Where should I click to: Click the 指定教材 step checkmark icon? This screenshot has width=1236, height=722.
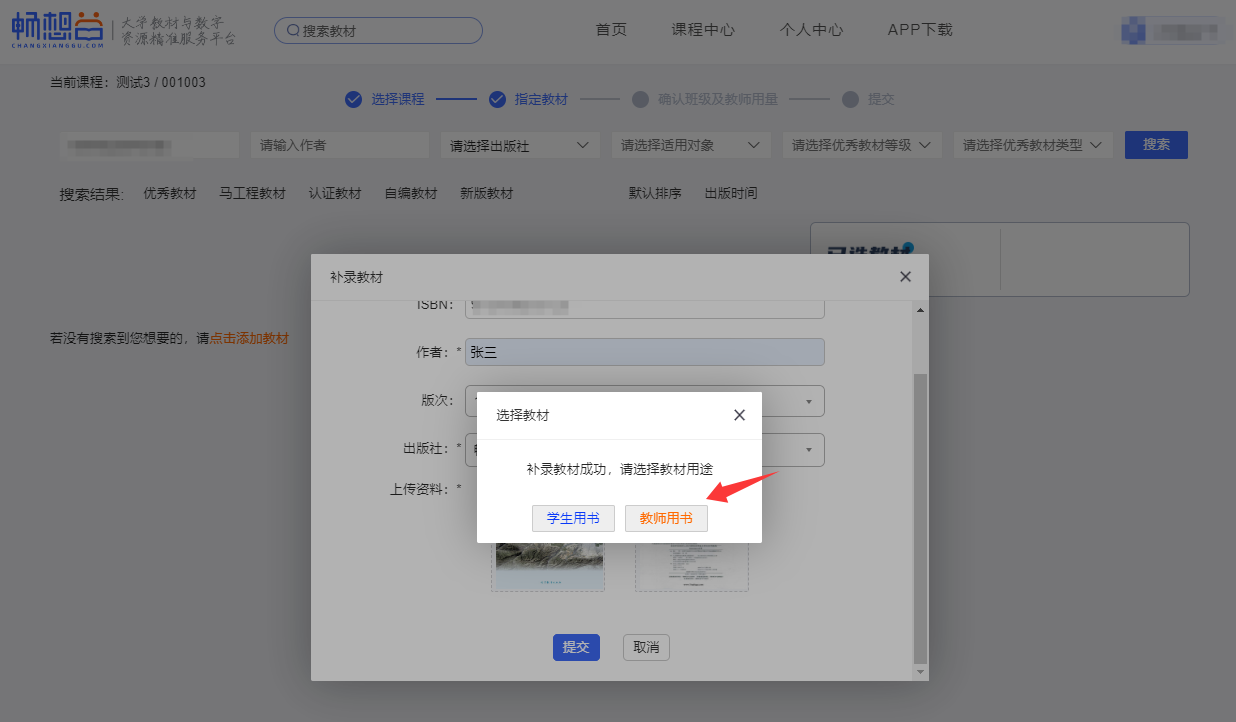pyautogui.click(x=497, y=99)
